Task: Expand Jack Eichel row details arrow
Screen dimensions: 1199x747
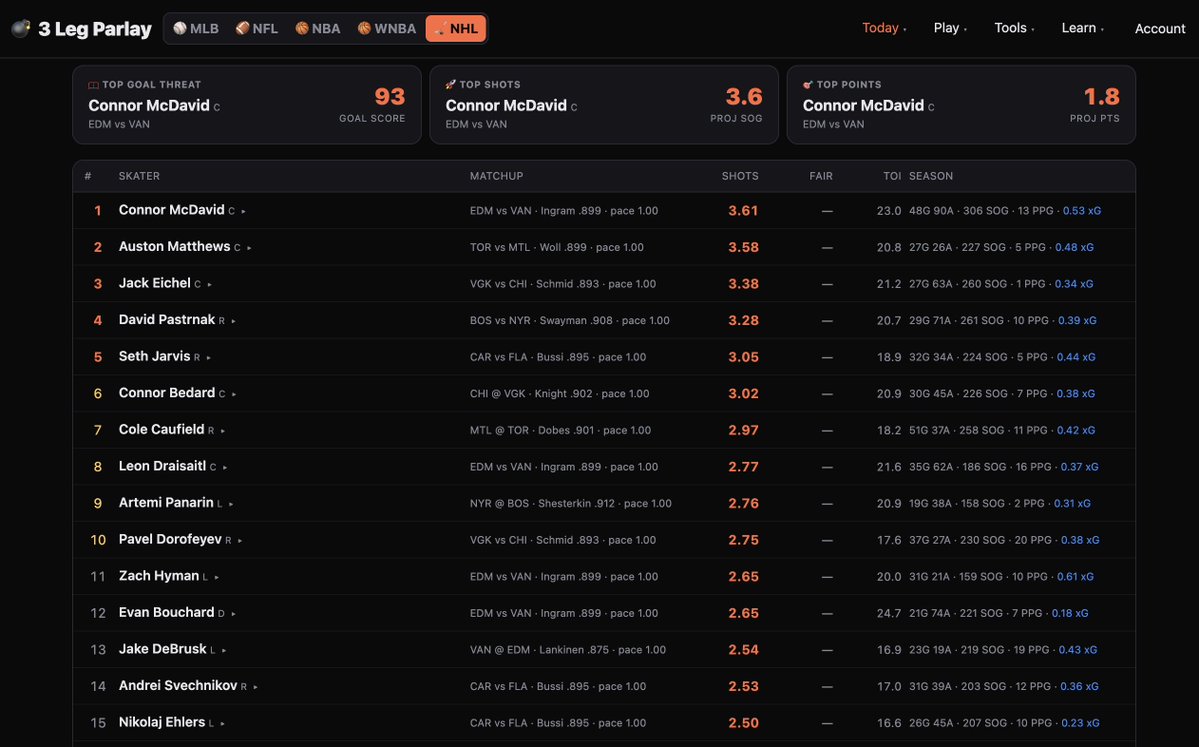Action: (210, 284)
